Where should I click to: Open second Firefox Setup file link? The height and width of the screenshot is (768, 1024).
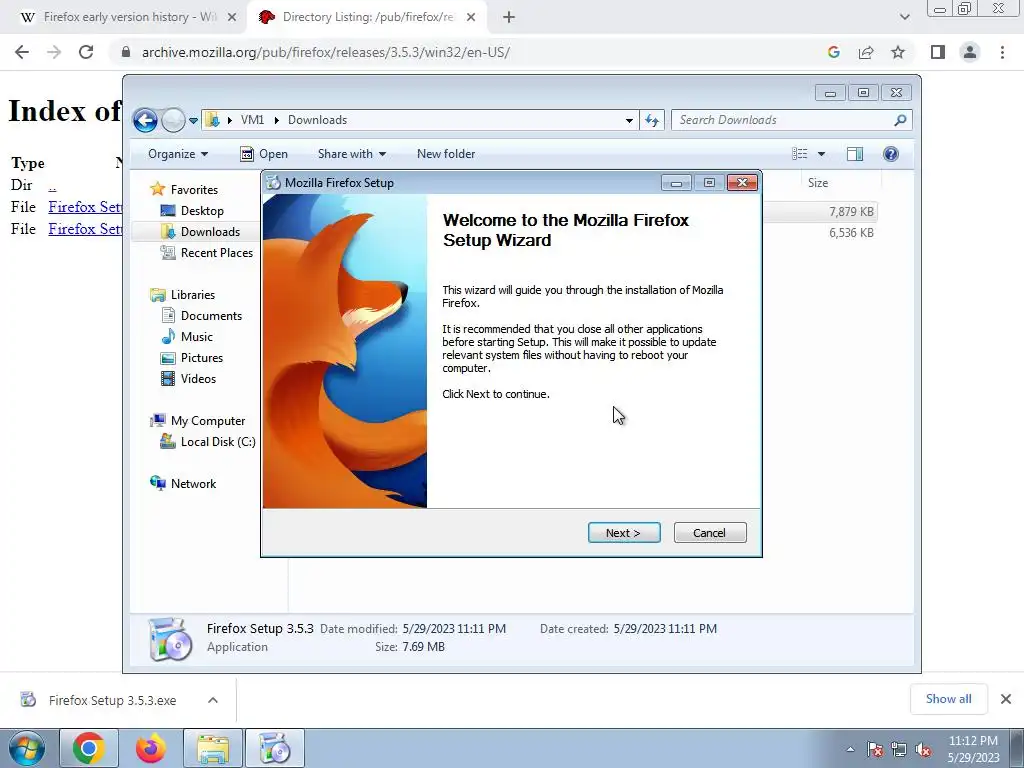pos(85,229)
